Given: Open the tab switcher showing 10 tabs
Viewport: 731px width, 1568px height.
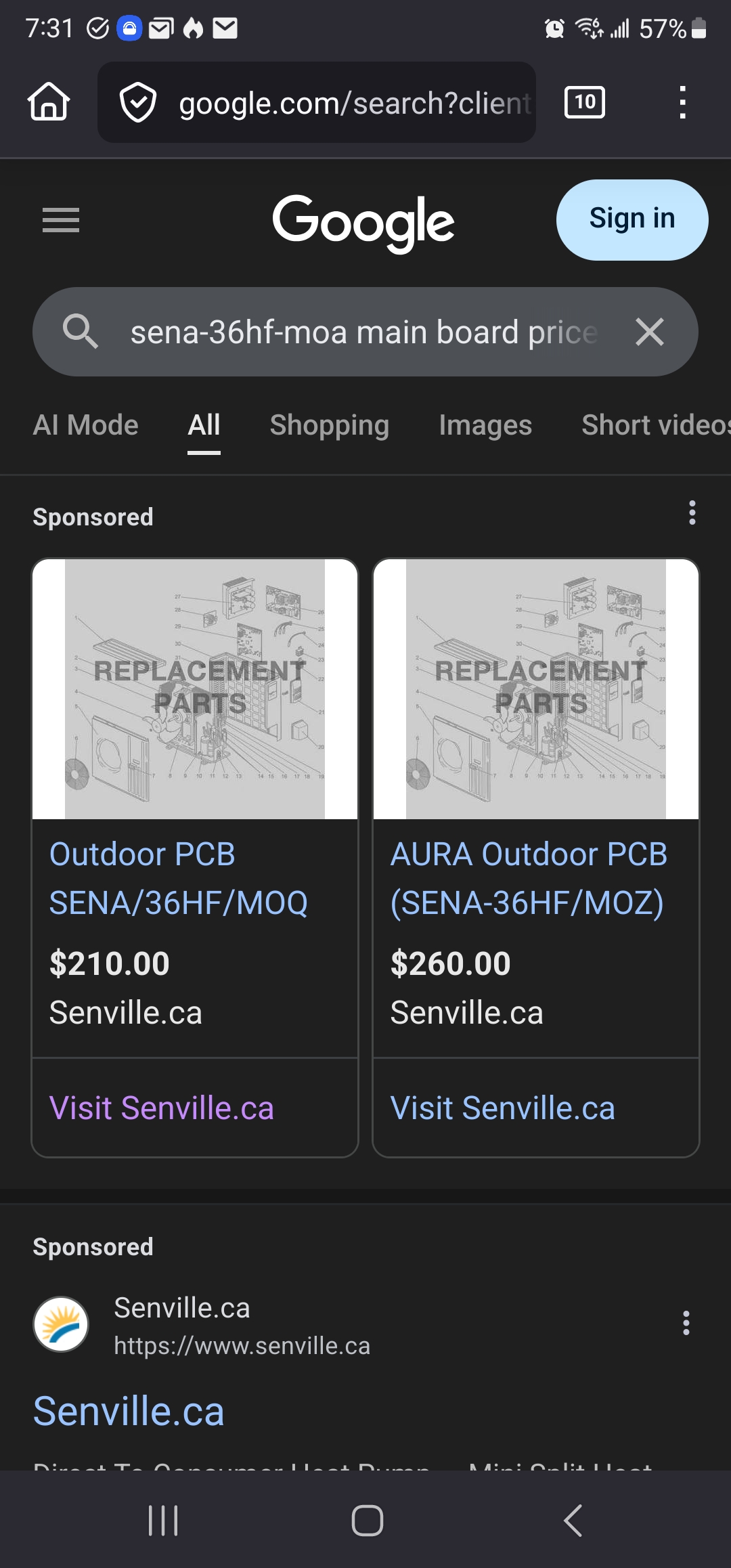Looking at the screenshot, I should click(584, 102).
